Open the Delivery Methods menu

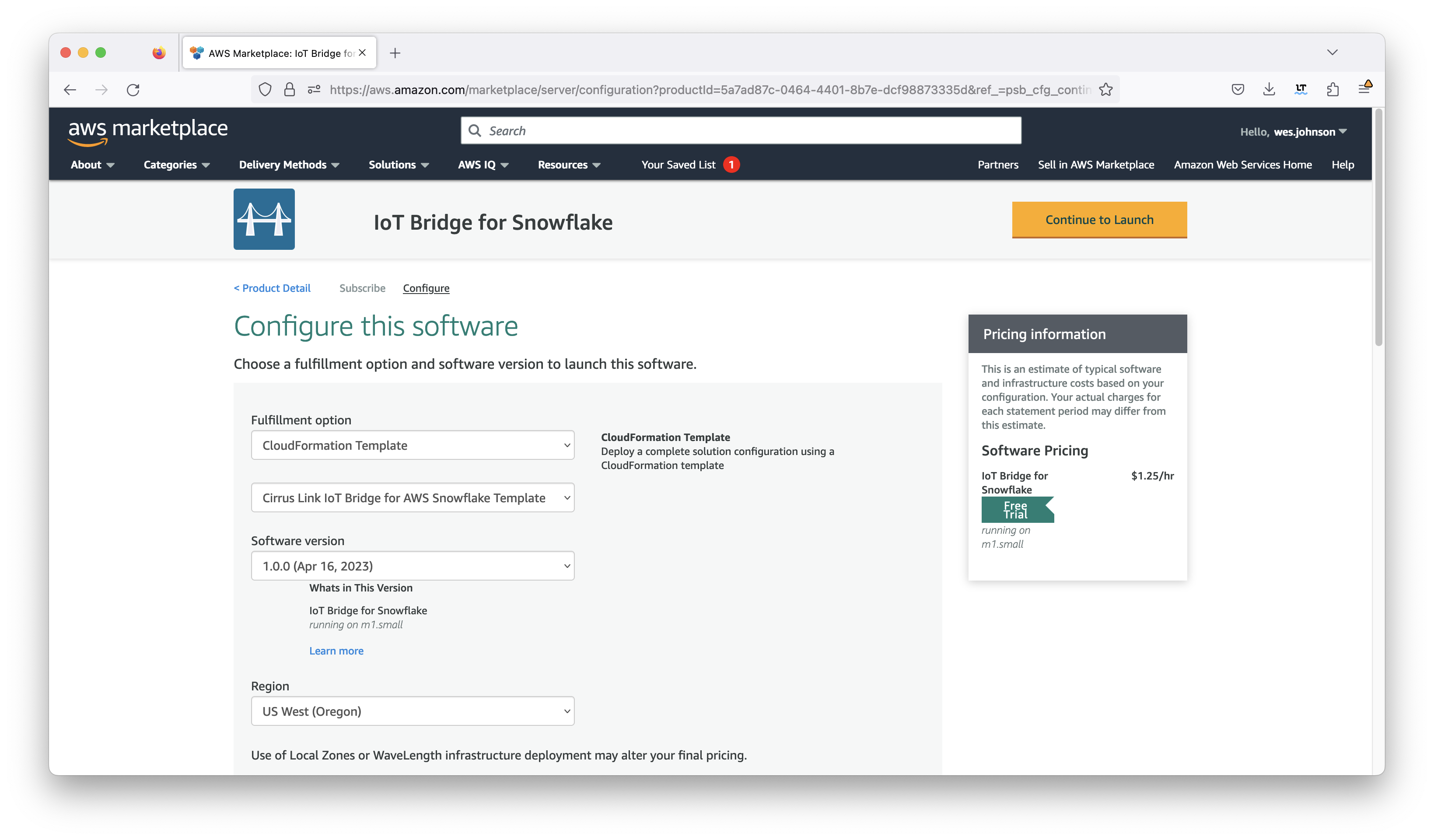click(x=289, y=165)
